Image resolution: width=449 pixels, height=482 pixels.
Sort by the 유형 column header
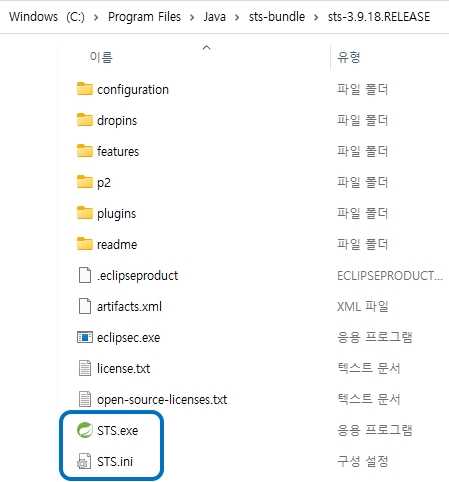(348, 57)
